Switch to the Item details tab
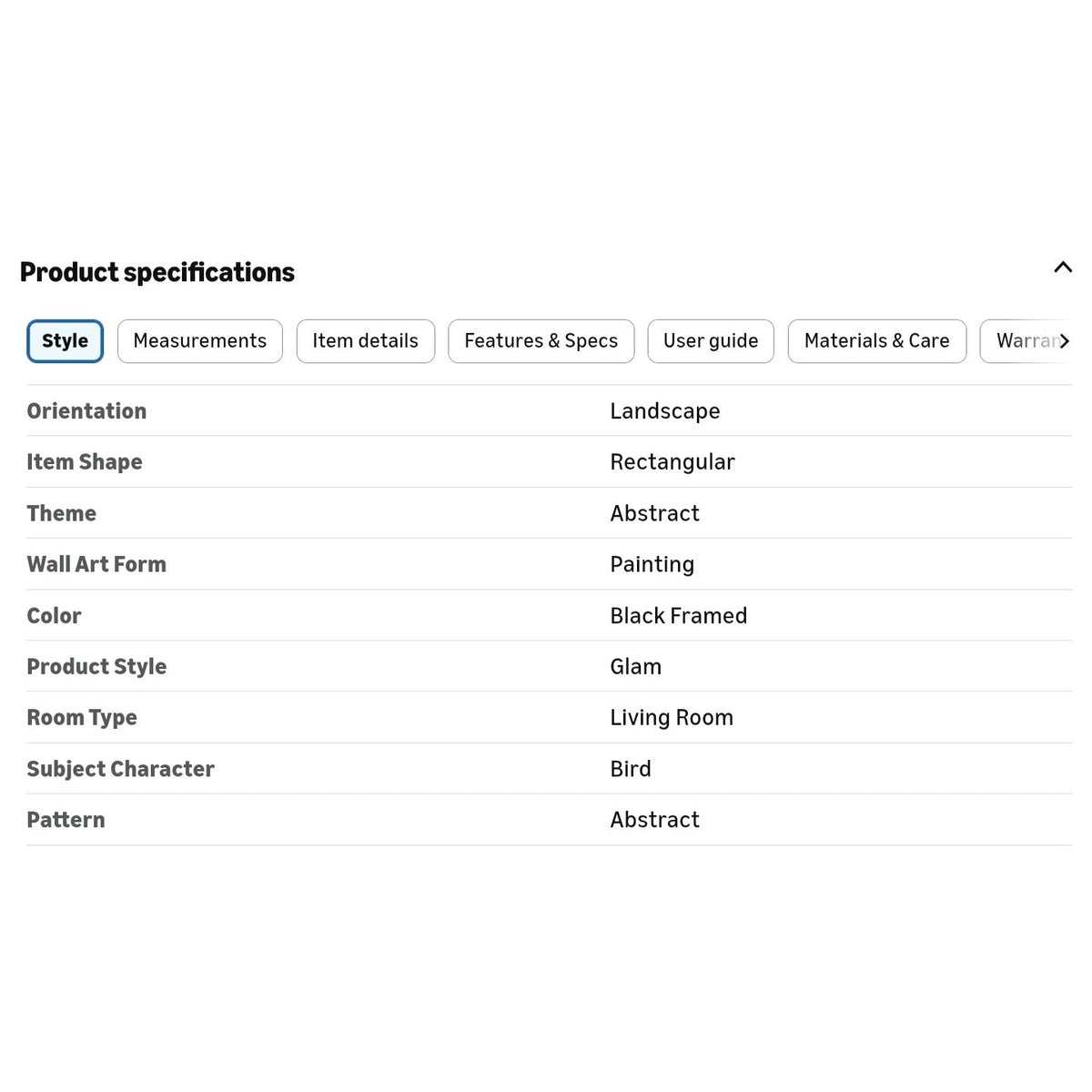This screenshot has height=1092, width=1092. coord(366,341)
